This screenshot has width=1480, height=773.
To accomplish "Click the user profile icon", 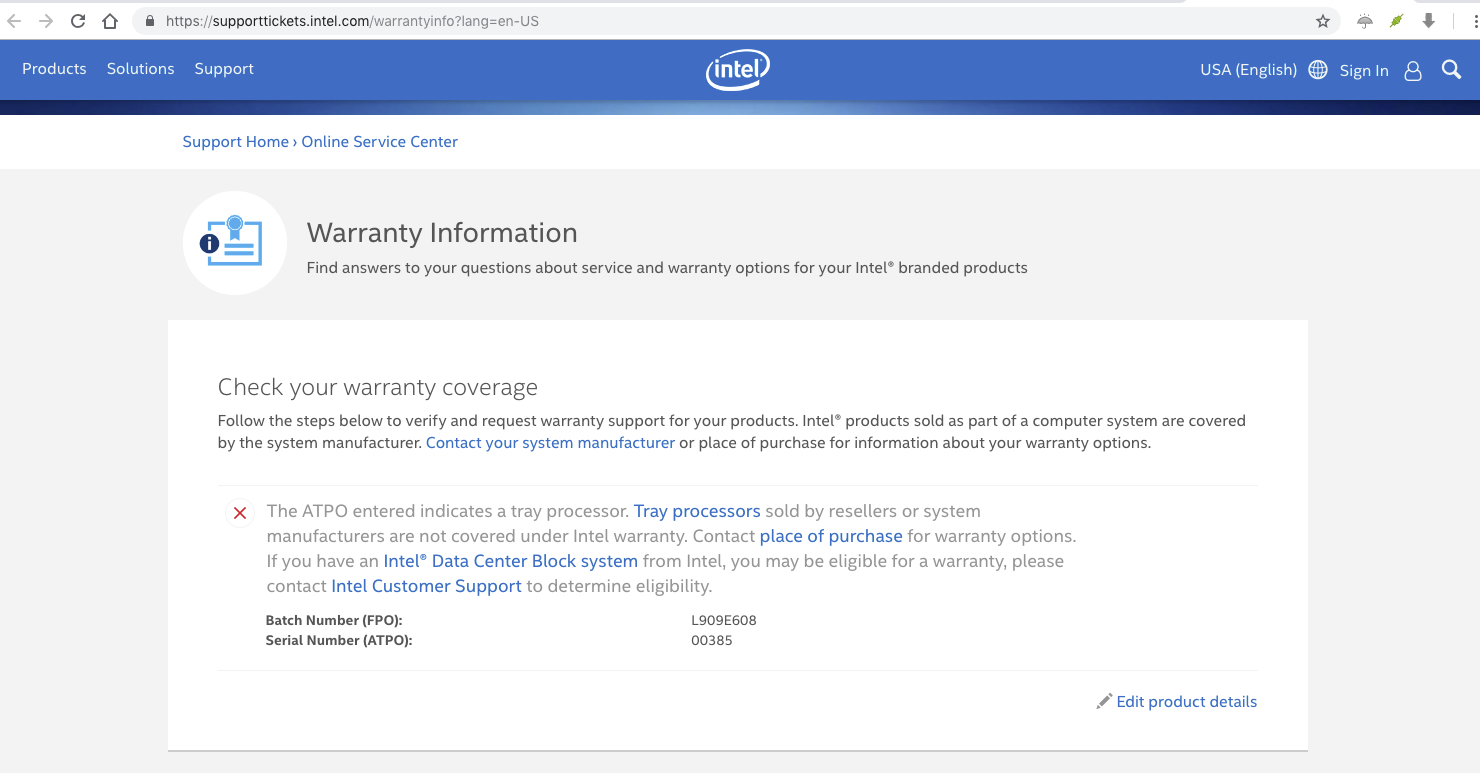I will 1413,70.
